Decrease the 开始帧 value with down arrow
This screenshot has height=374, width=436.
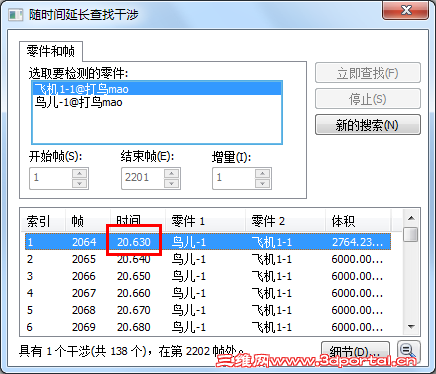click(80, 183)
